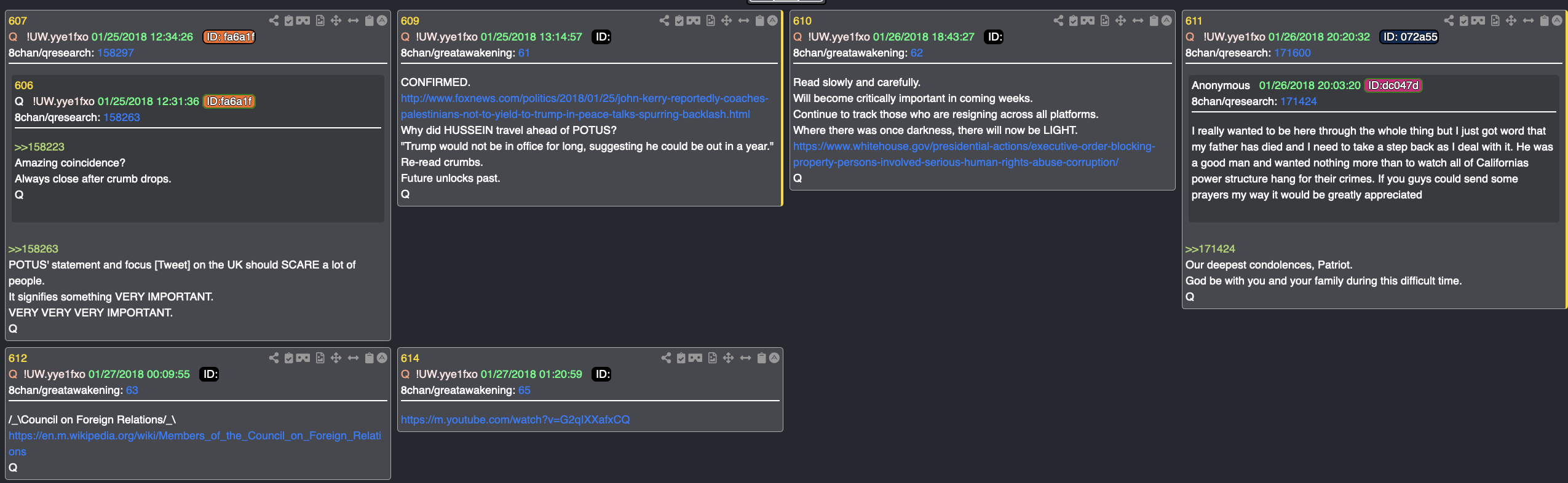The height and width of the screenshot is (483, 1568).
Task: Click post number 610 heading
Action: [802, 21]
